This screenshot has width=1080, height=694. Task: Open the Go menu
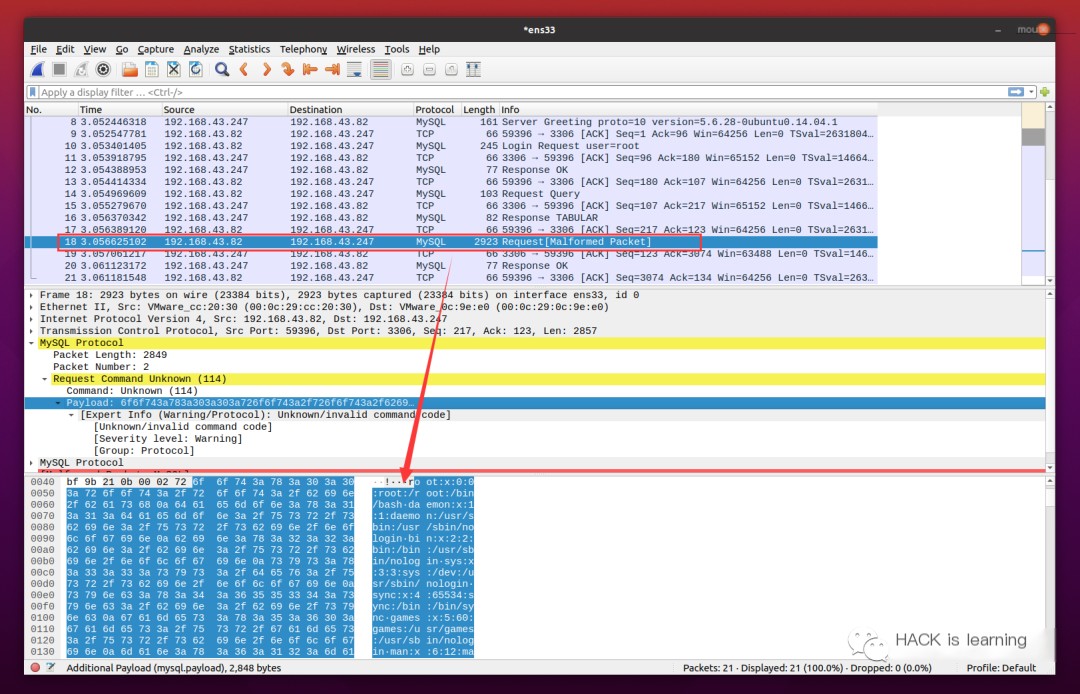pyautogui.click(x=122, y=50)
